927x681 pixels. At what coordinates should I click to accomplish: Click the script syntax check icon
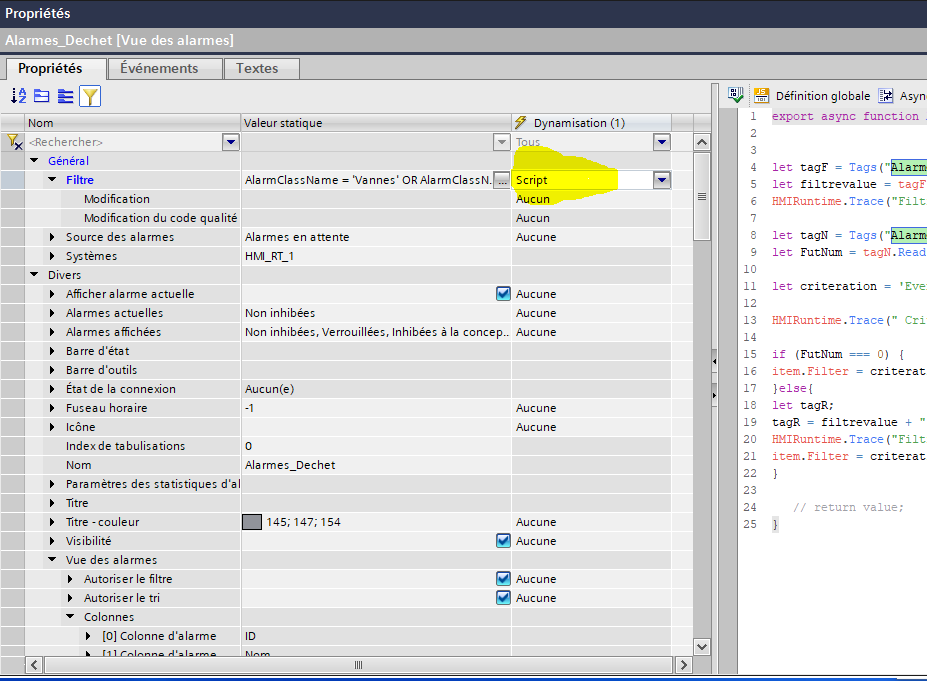point(736,96)
